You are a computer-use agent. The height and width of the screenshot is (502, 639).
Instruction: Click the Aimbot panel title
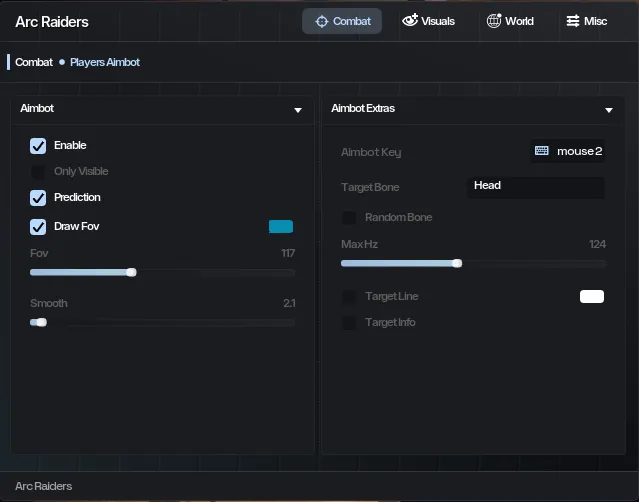pyautogui.click(x=37, y=108)
